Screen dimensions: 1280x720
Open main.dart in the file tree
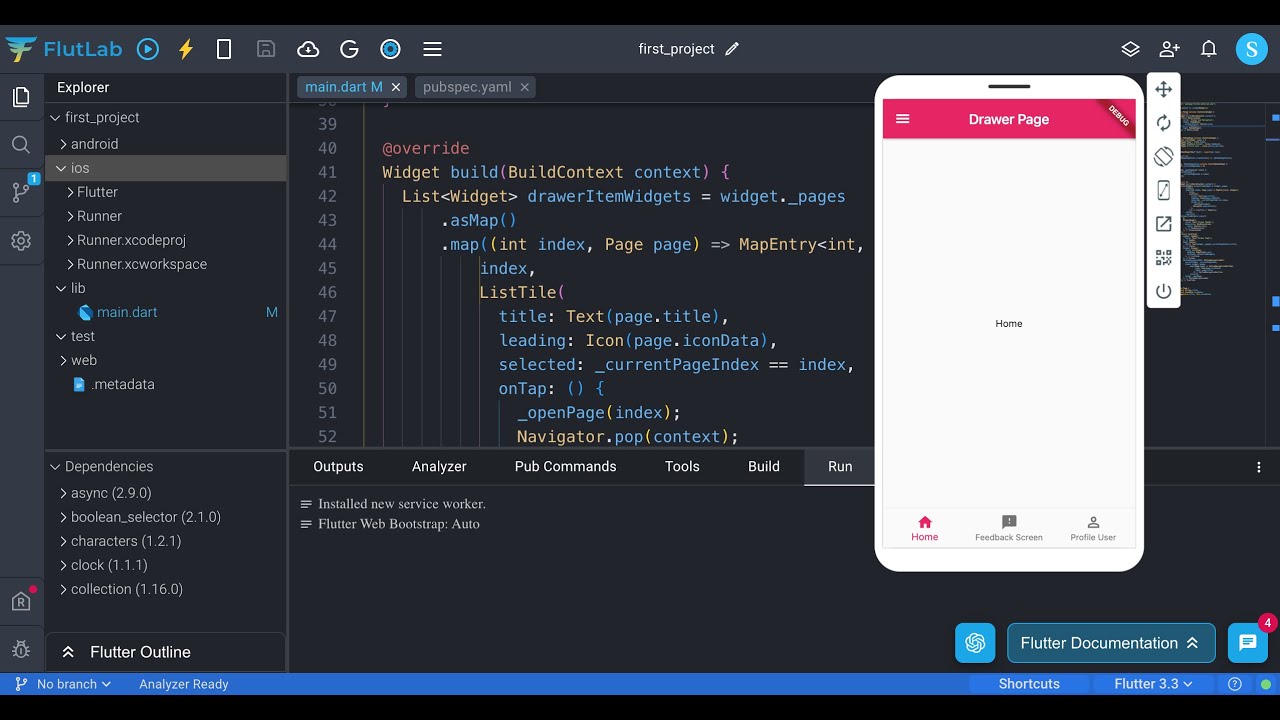point(127,312)
